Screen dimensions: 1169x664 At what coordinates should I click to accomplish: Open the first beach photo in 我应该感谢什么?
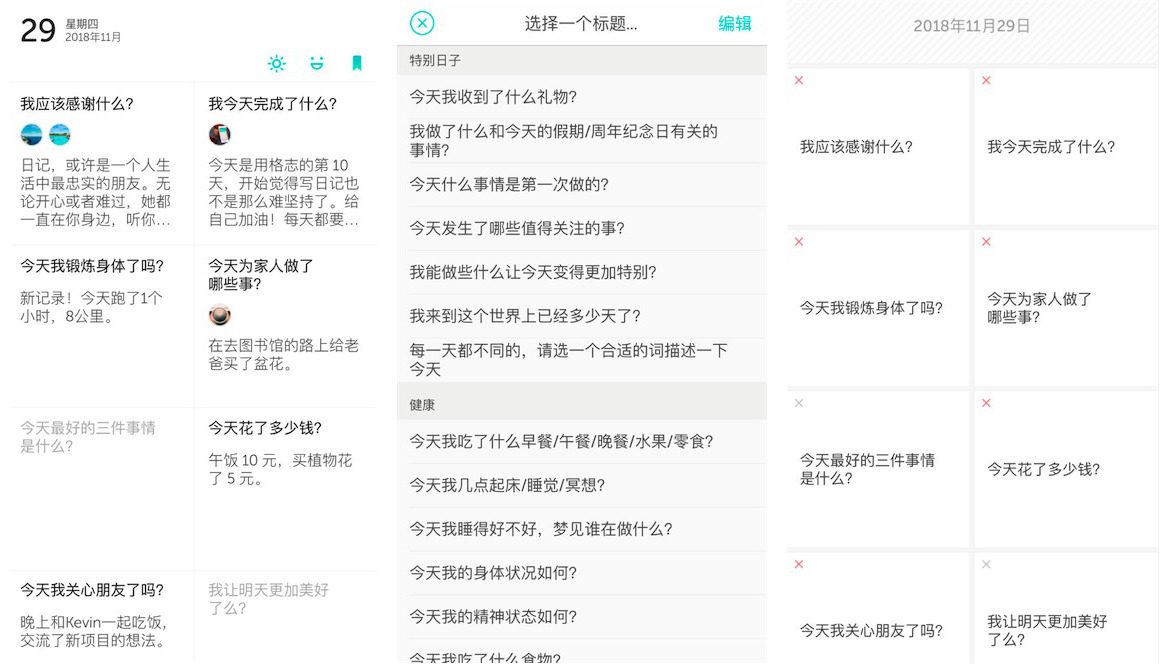click(32, 135)
